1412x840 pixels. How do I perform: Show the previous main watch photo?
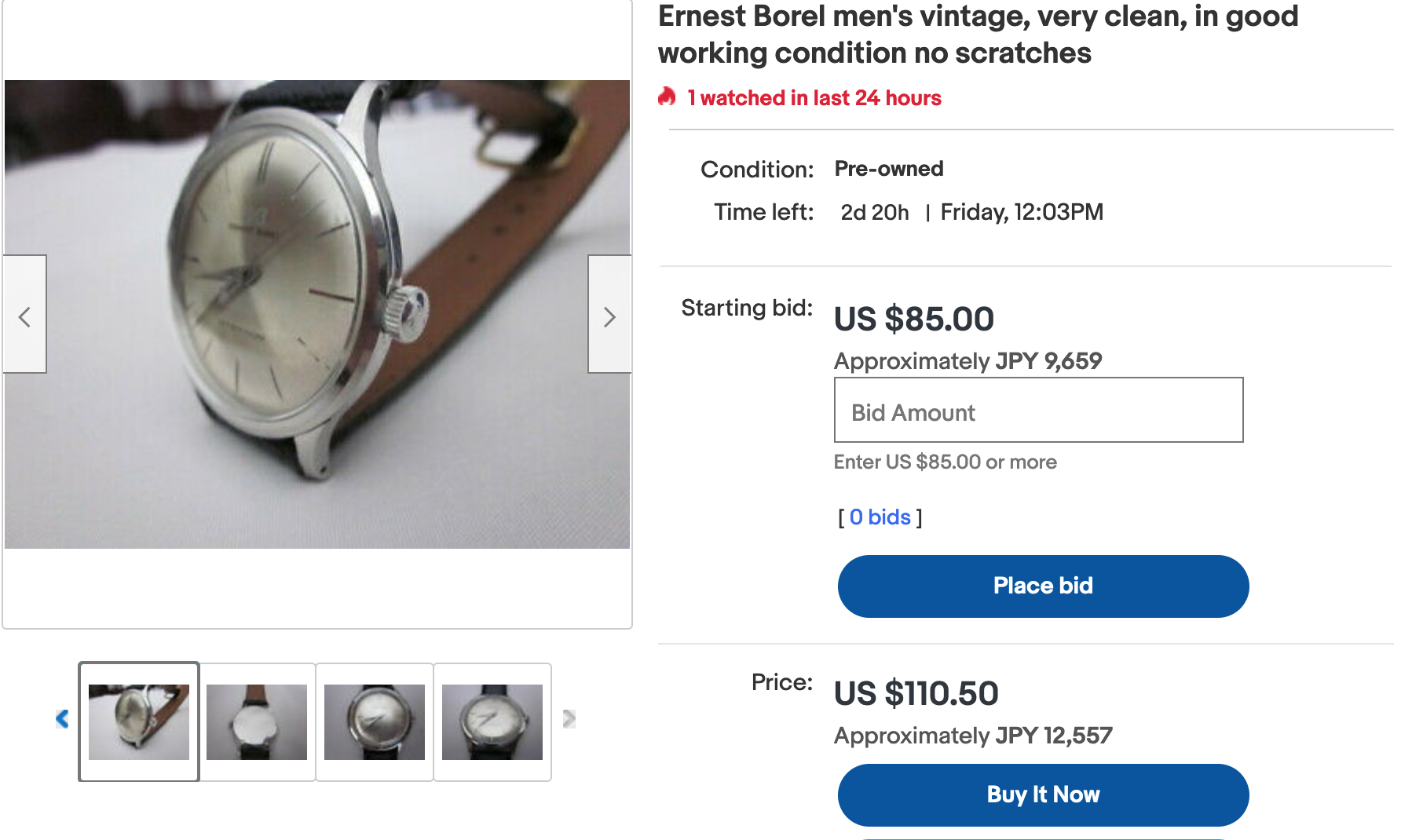[24, 316]
